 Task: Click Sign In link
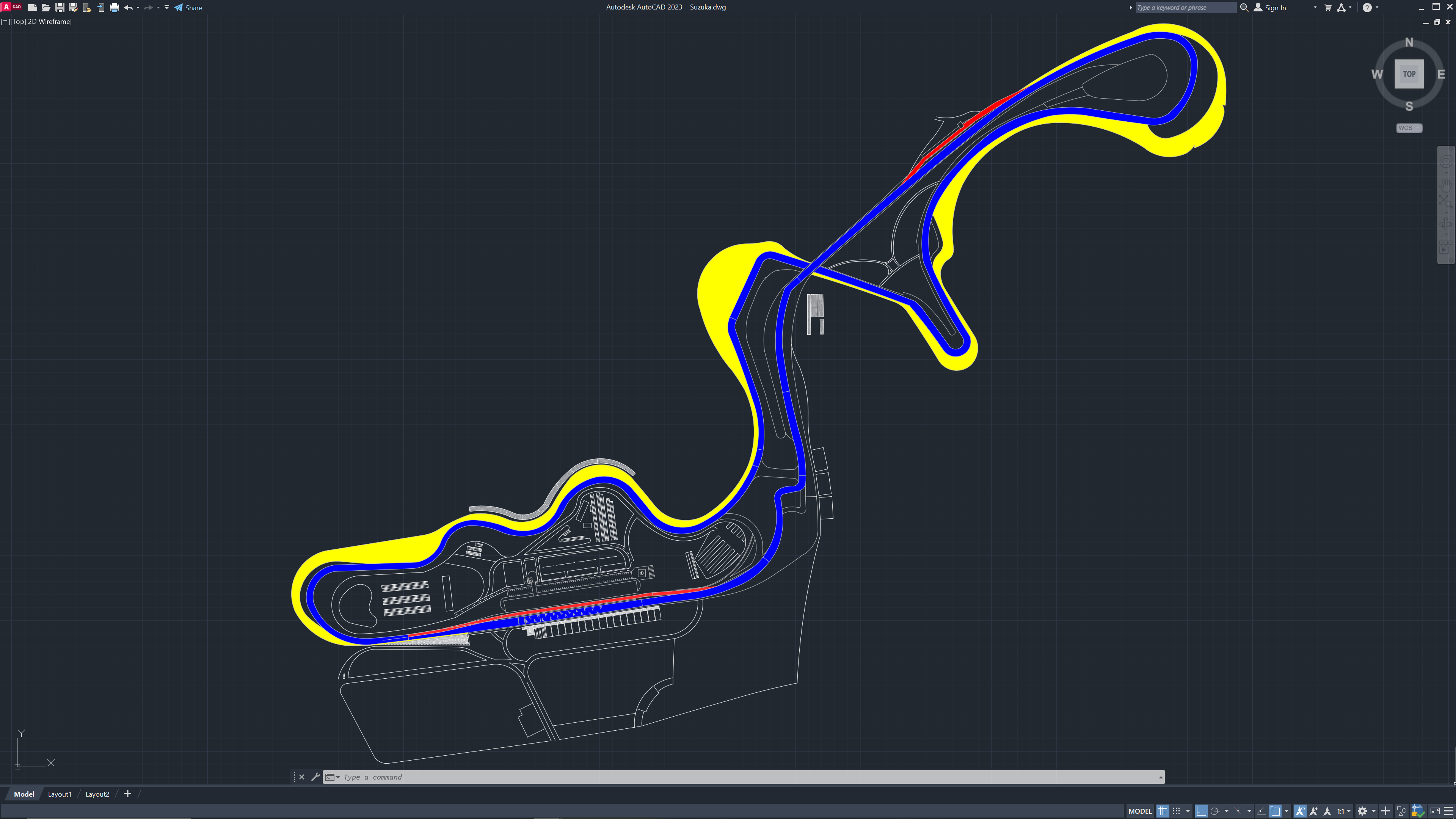click(1275, 8)
